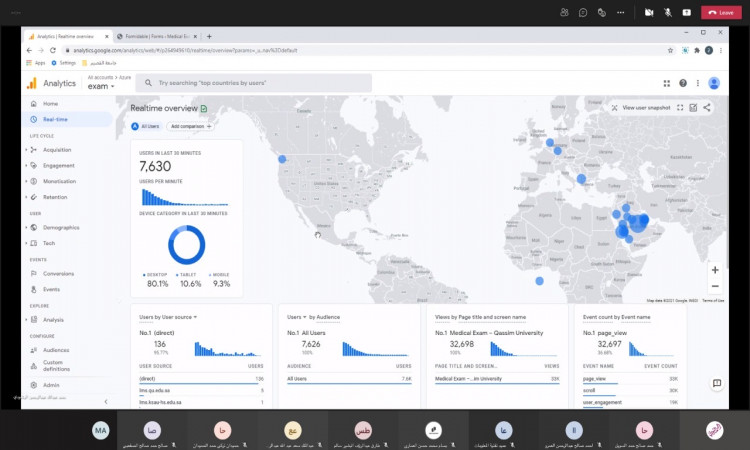Open the browser extensions puzzle icon
This screenshot has height=450, width=750.
click(697, 50)
